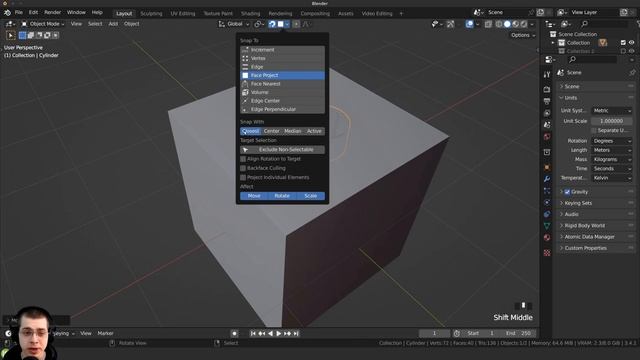Screen dimensions: 640x360
Task: Open the Texture properties checker tab
Action: pyautogui.click(x=547, y=253)
